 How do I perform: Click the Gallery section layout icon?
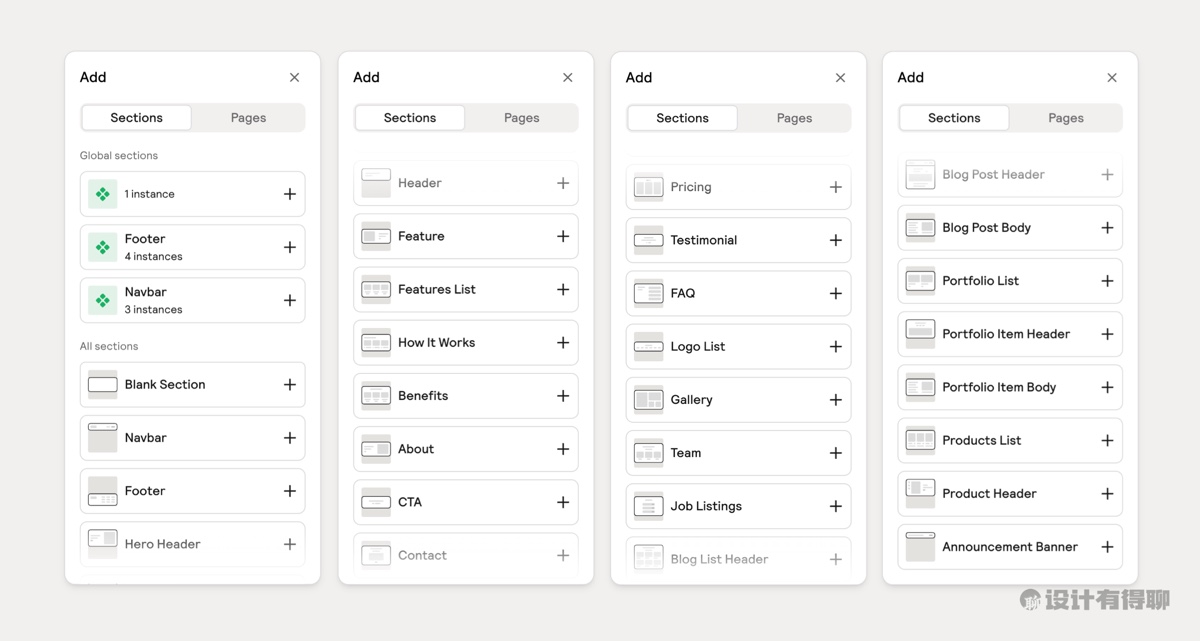pos(648,400)
